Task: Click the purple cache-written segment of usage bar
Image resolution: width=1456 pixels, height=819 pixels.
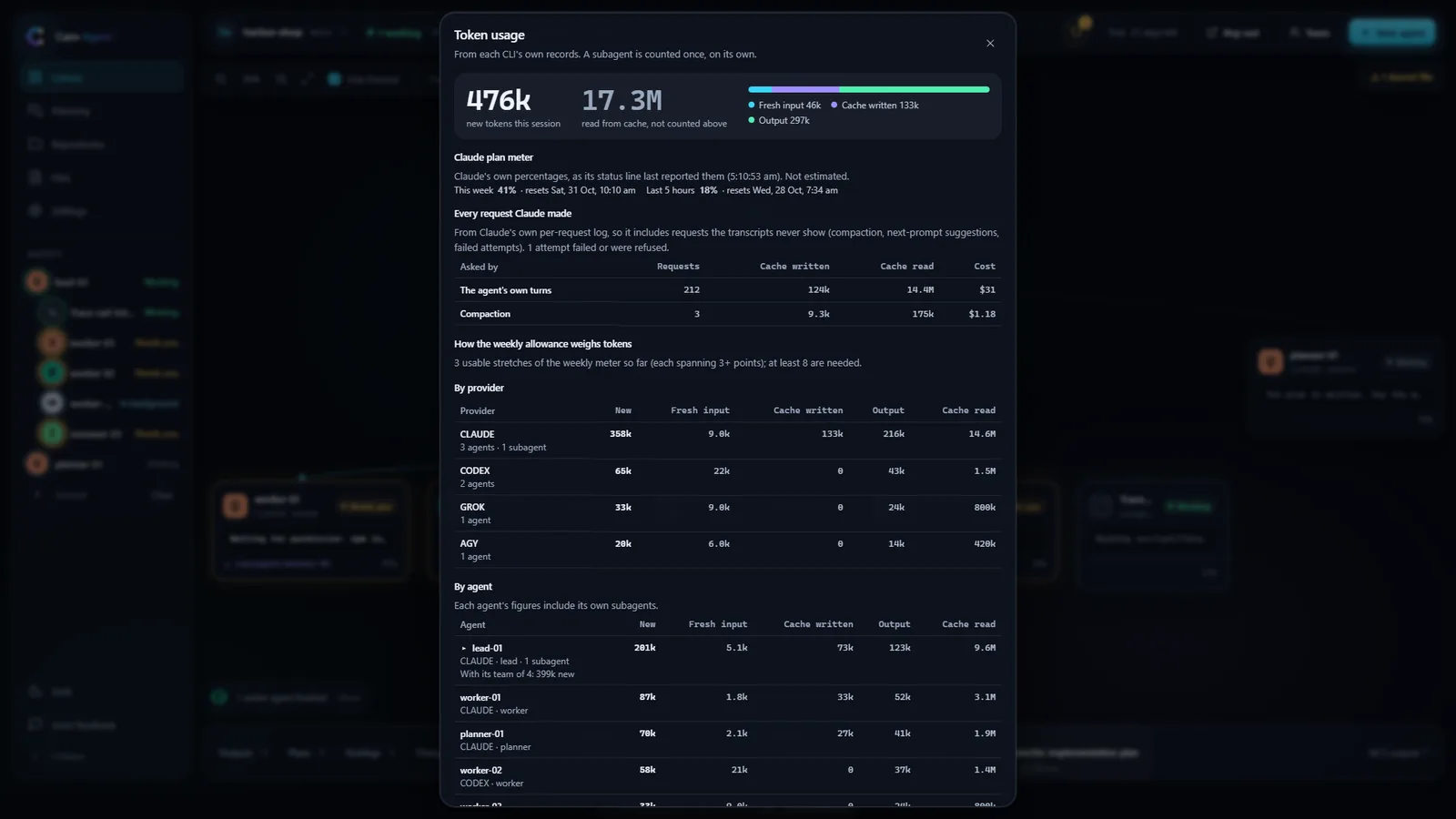Action: tap(805, 89)
